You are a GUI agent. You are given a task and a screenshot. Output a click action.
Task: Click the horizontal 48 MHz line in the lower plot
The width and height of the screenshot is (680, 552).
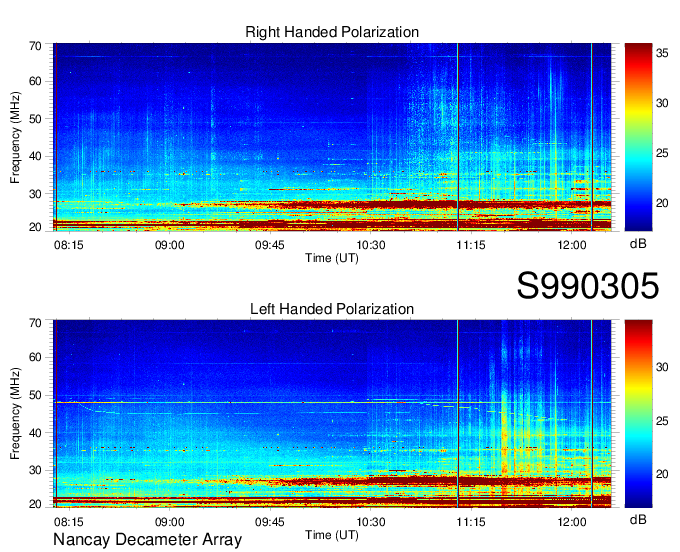pyautogui.click(x=332, y=402)
